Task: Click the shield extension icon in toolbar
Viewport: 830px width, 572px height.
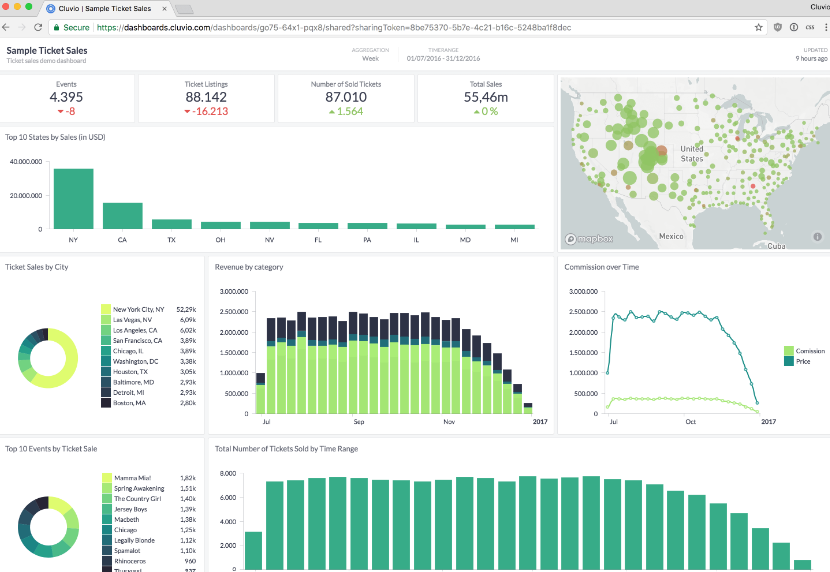Action: (x=777, y=28)
